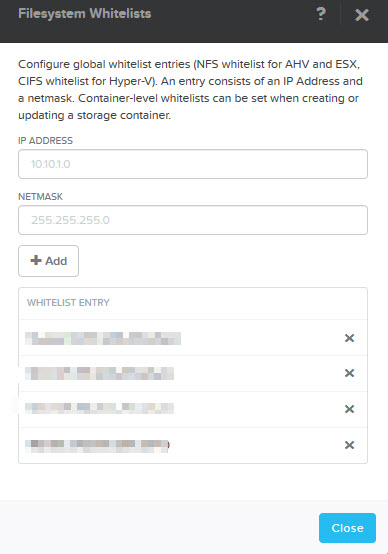
Task: Select the first whitelist entry row
Action: 193,338
